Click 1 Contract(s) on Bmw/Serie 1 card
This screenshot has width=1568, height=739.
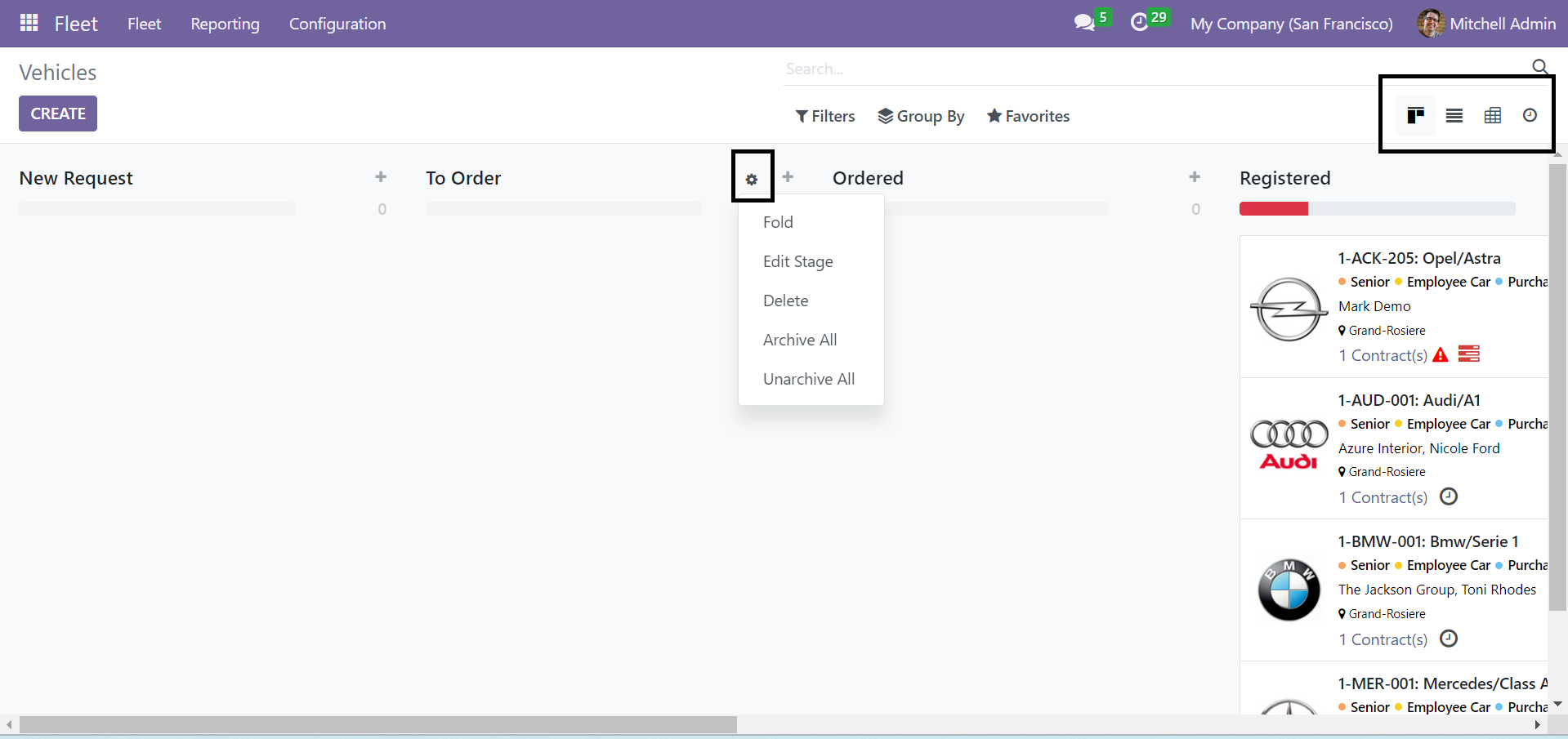(1383, 639)
